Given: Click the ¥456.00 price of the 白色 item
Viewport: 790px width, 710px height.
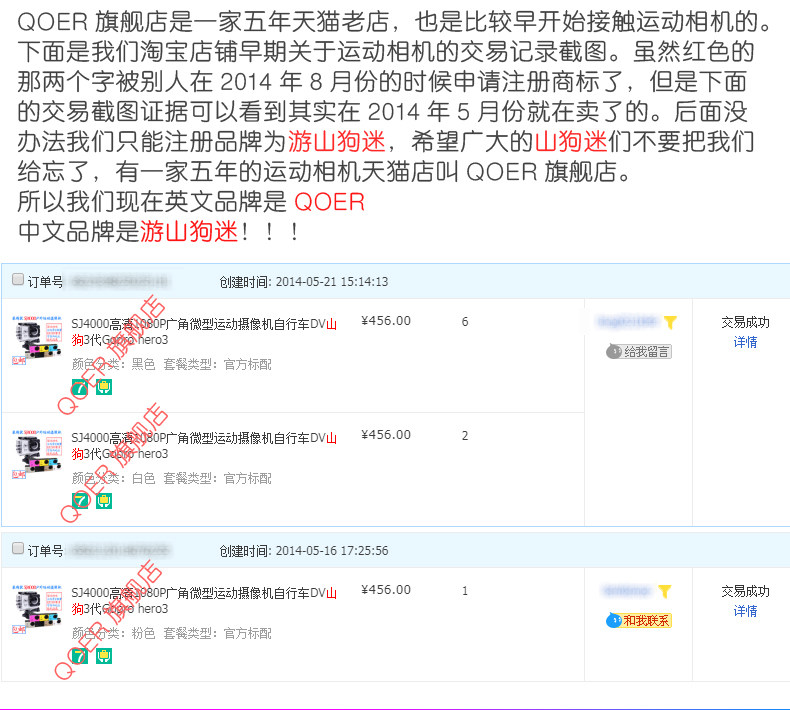Looking at the screenshot, I should 386,435.
